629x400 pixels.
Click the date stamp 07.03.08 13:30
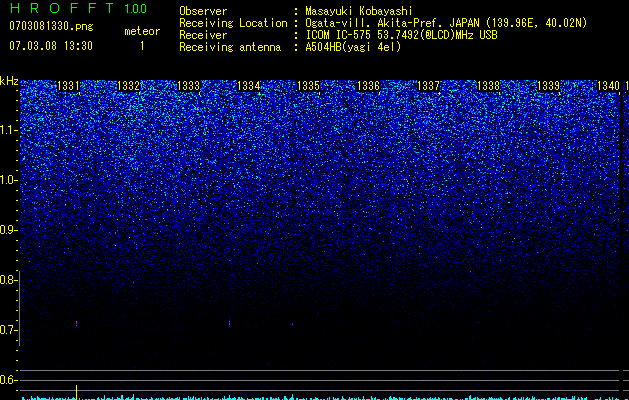(51, 46)
